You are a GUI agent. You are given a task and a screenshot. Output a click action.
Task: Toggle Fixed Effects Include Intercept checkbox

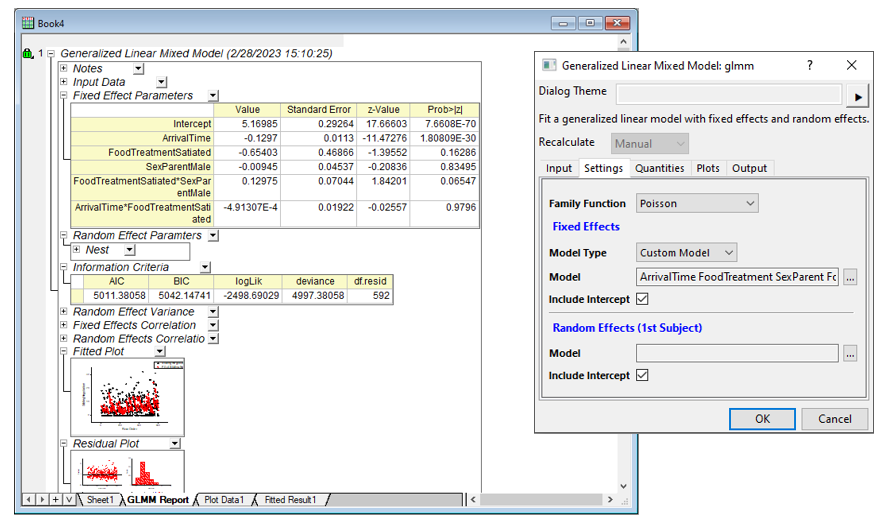point(642,299)
